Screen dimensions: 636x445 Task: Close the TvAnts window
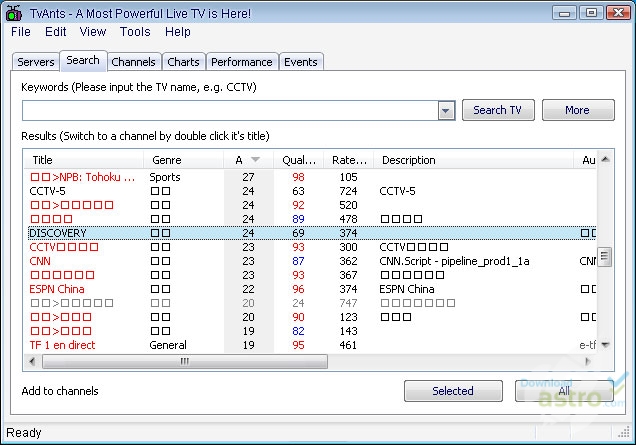click(618, 13)
